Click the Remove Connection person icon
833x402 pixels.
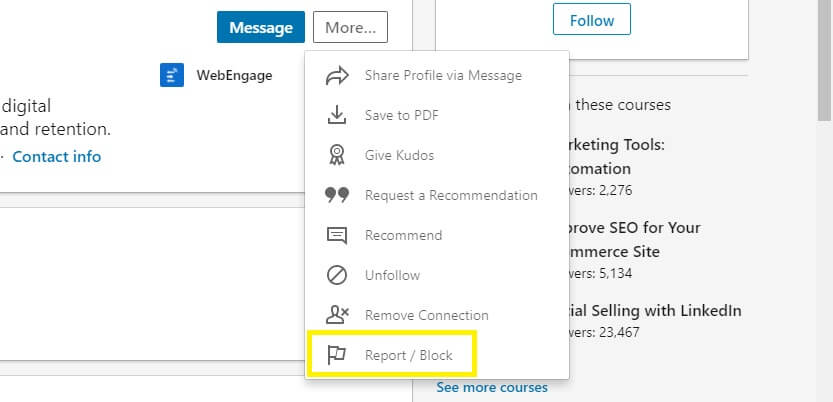tap(337, 315)
